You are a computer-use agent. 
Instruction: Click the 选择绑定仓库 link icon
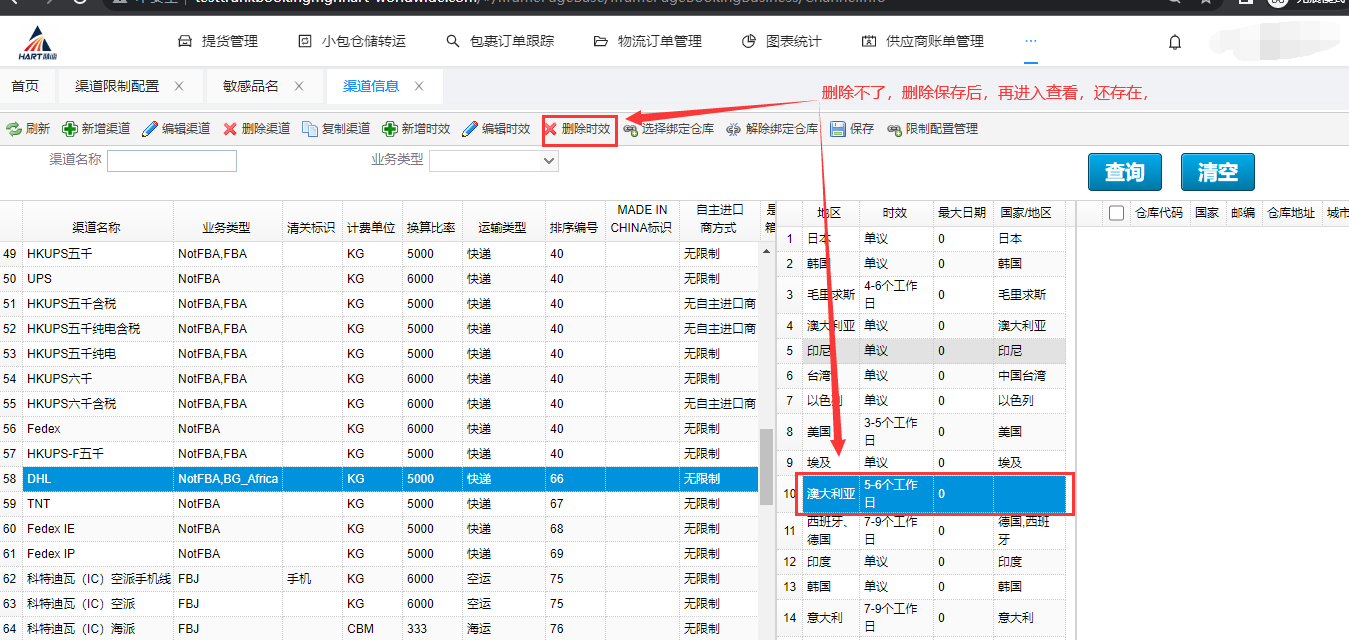[x=630, y=129]
